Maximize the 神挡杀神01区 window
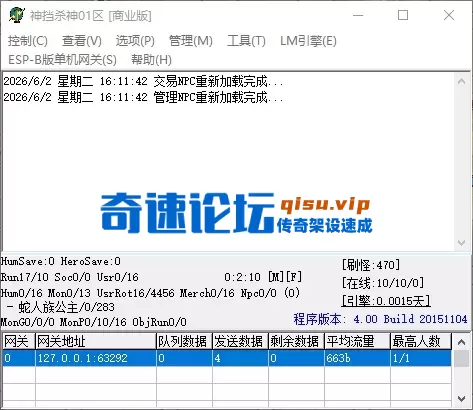Screen dimensions: 473x410 tap(403, 15)
